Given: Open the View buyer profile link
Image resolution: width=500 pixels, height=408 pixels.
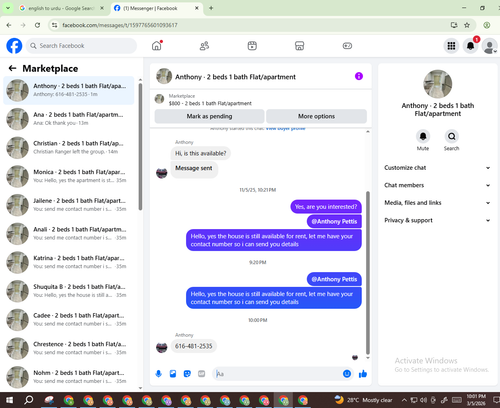Looking at the screenshot, I should tap(285, 128).
